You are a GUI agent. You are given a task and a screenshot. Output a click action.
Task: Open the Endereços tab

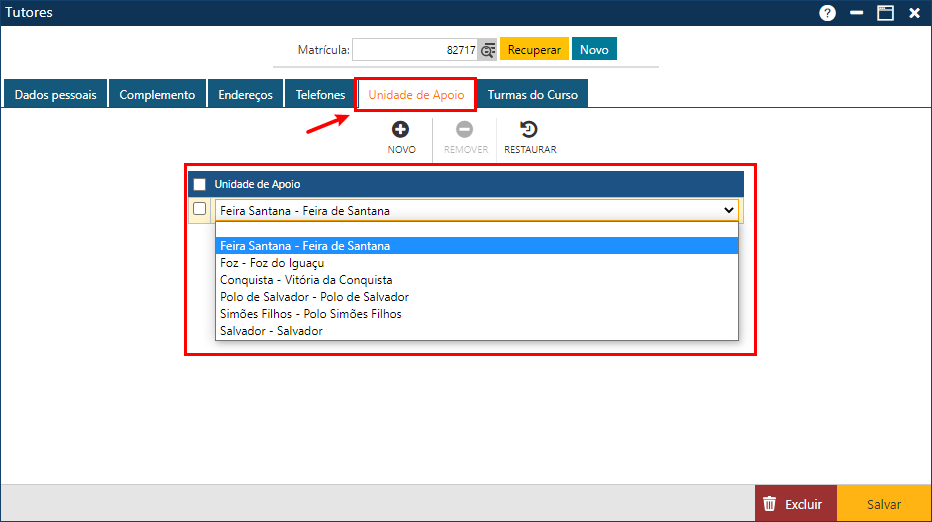pos(245,95)
